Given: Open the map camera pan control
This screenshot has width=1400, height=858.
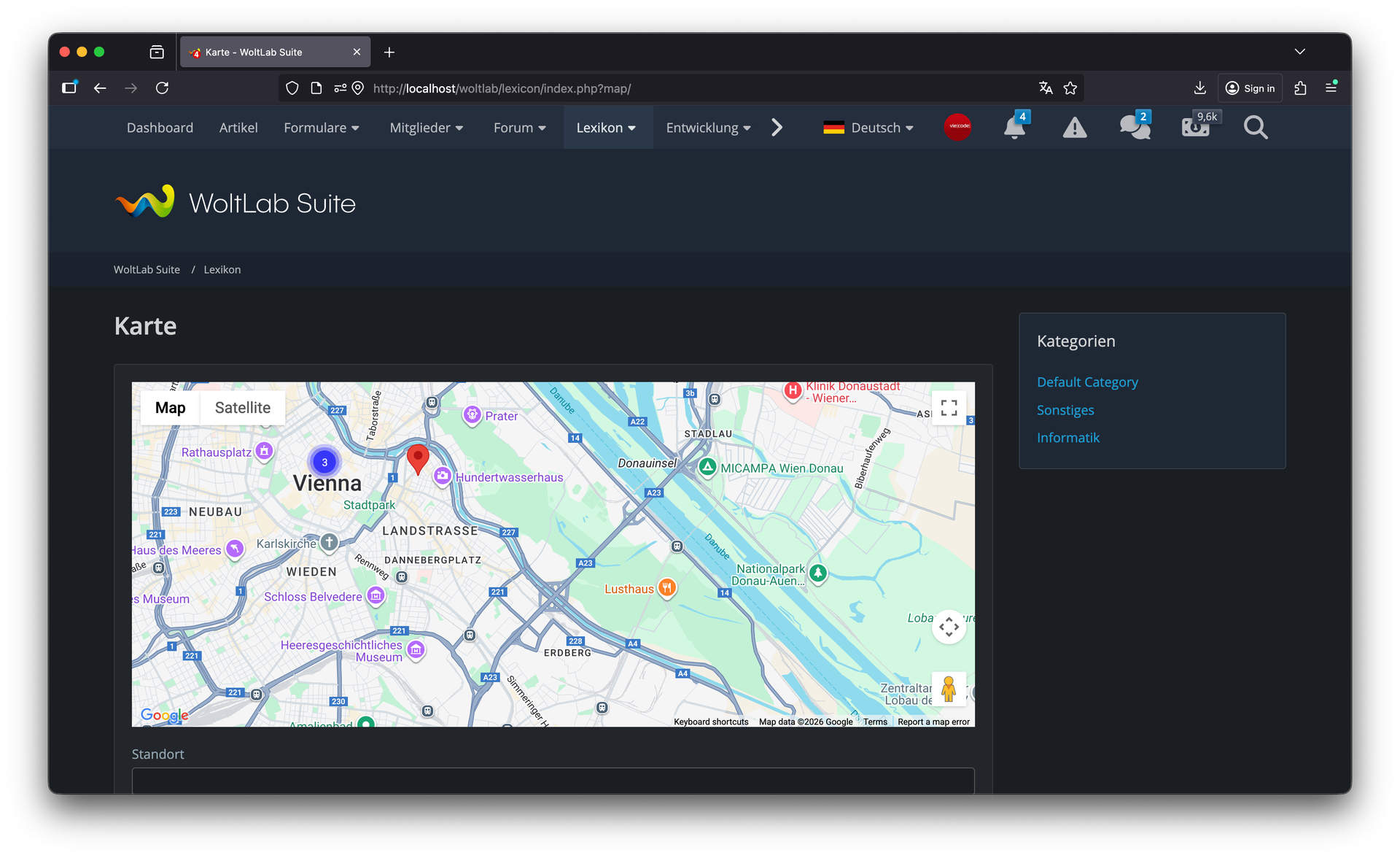Looking at the screenshot, I should (x=949, y=627).
